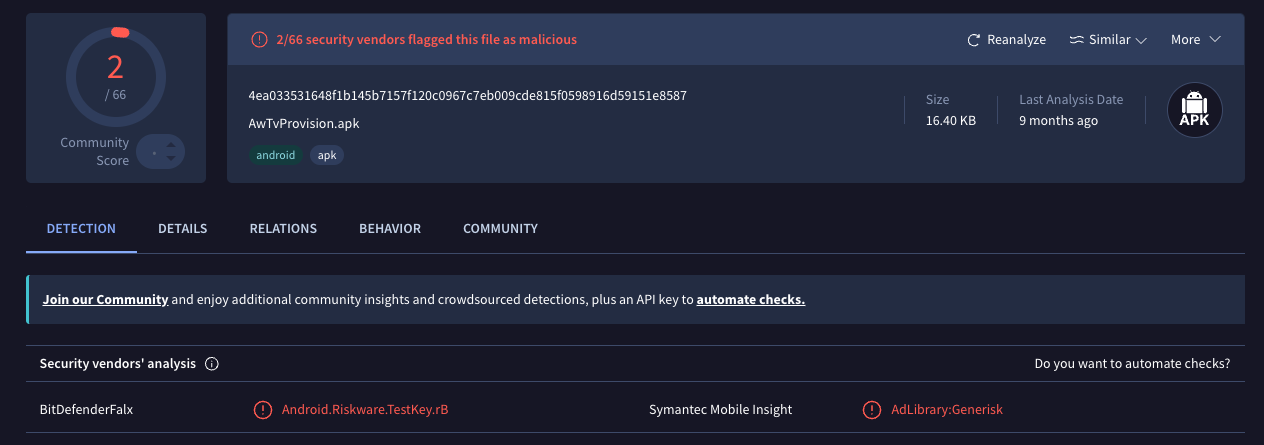This screenshot has height=445, width=1264.
Task: Click the AwTvProvision.apk file name
Action: click(x=304, y=124)
